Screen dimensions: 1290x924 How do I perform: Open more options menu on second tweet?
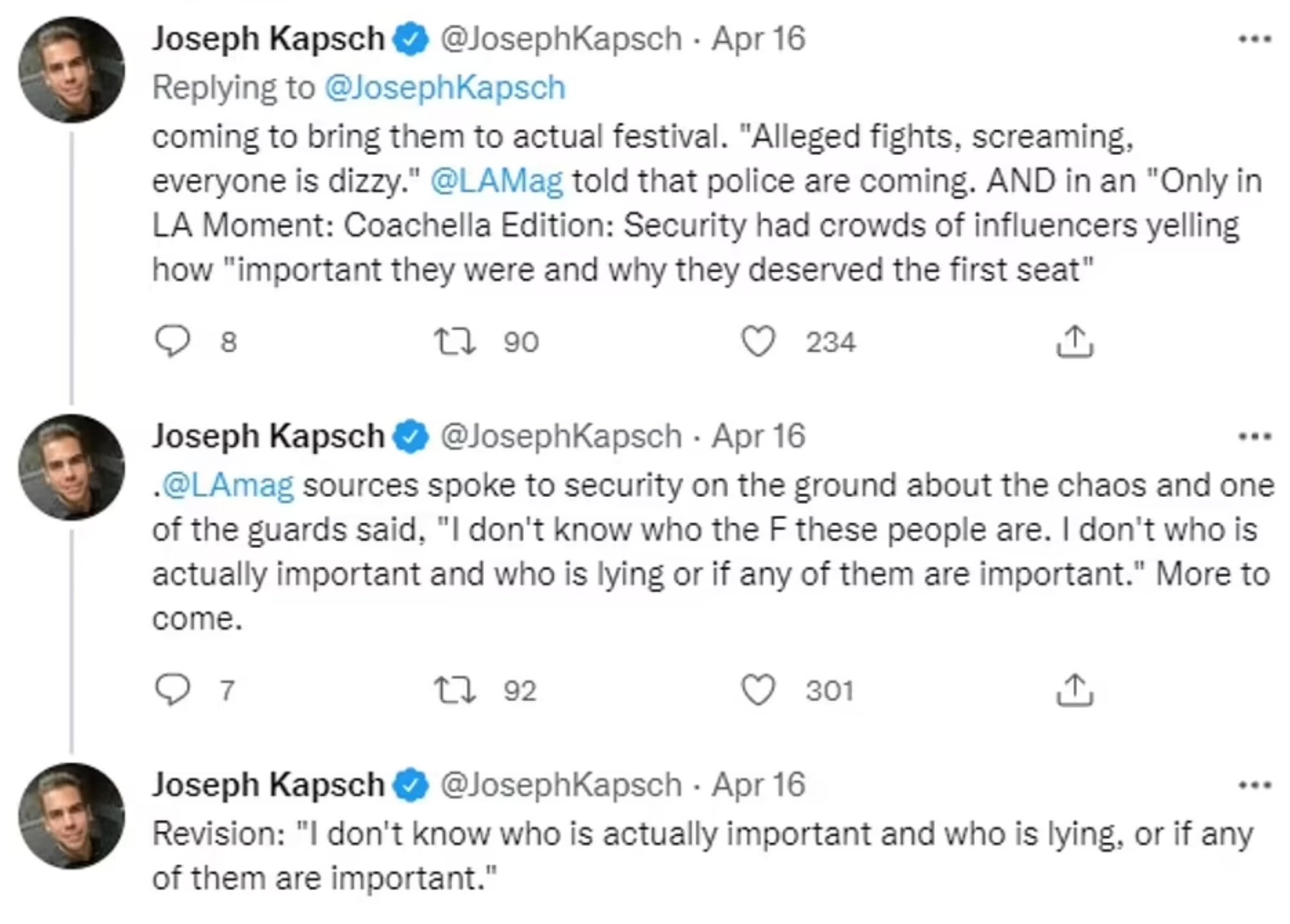[x=1255, y=437]
